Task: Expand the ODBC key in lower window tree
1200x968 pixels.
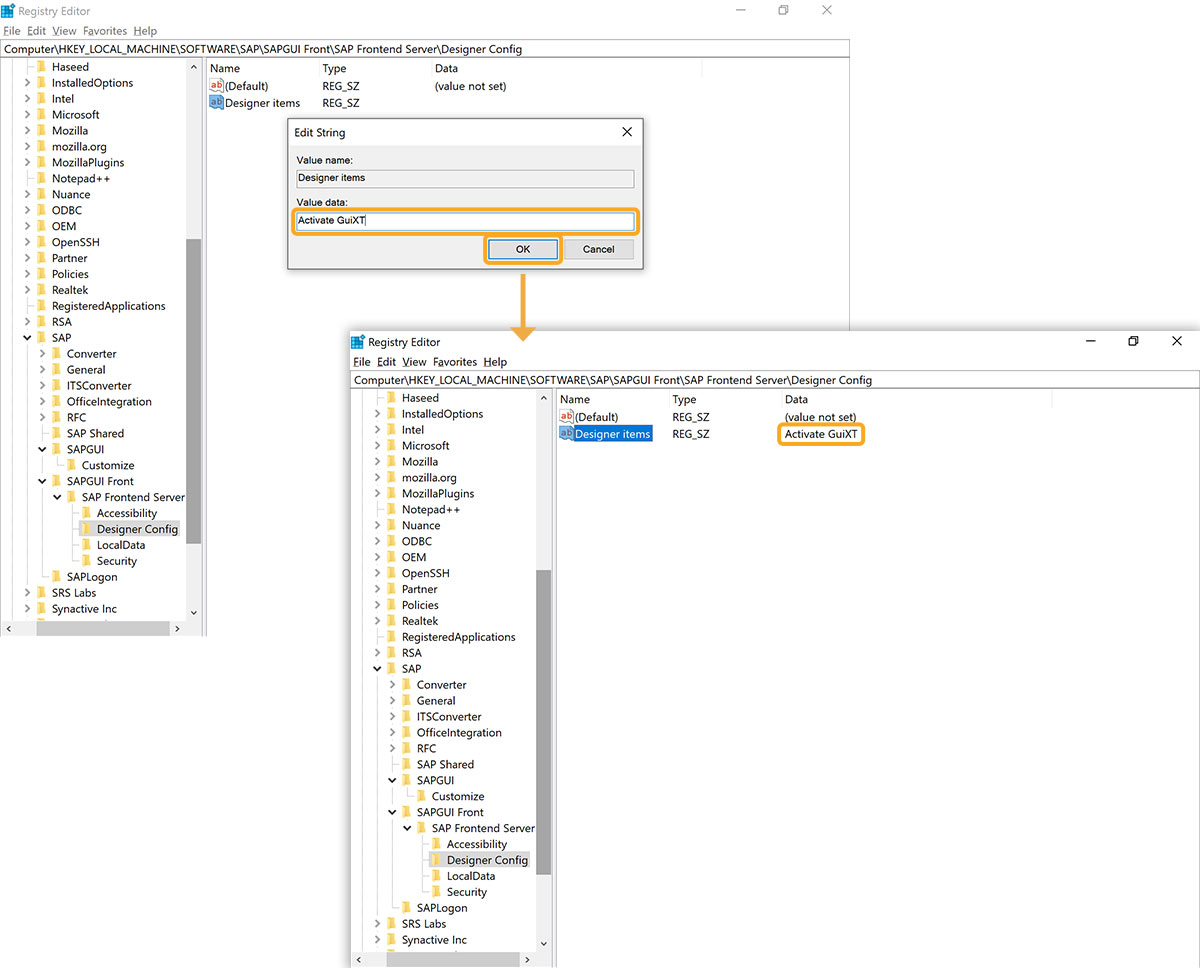Action: (377, 541)
